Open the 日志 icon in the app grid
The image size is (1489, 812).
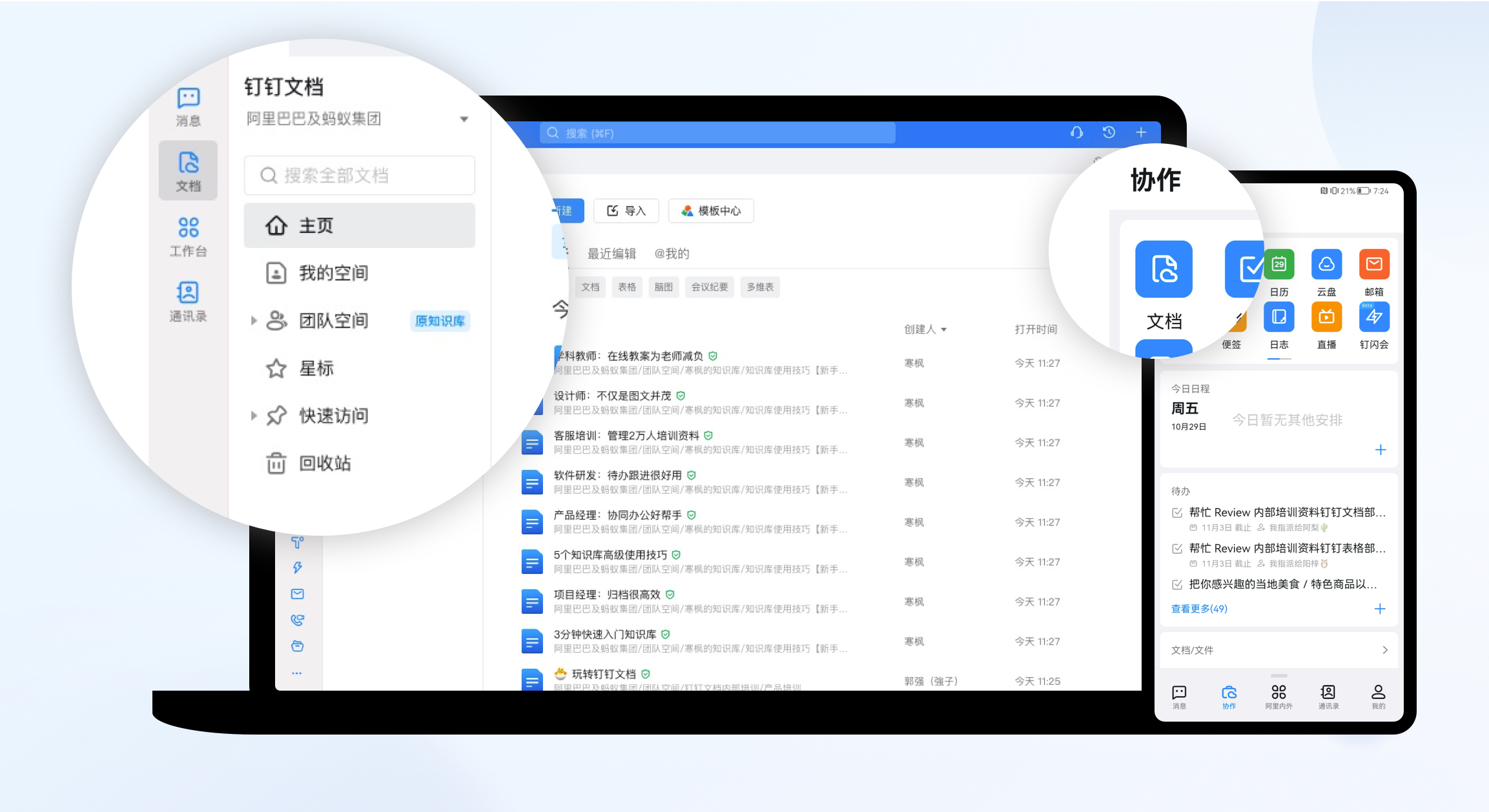click(x=1278, y=317)
